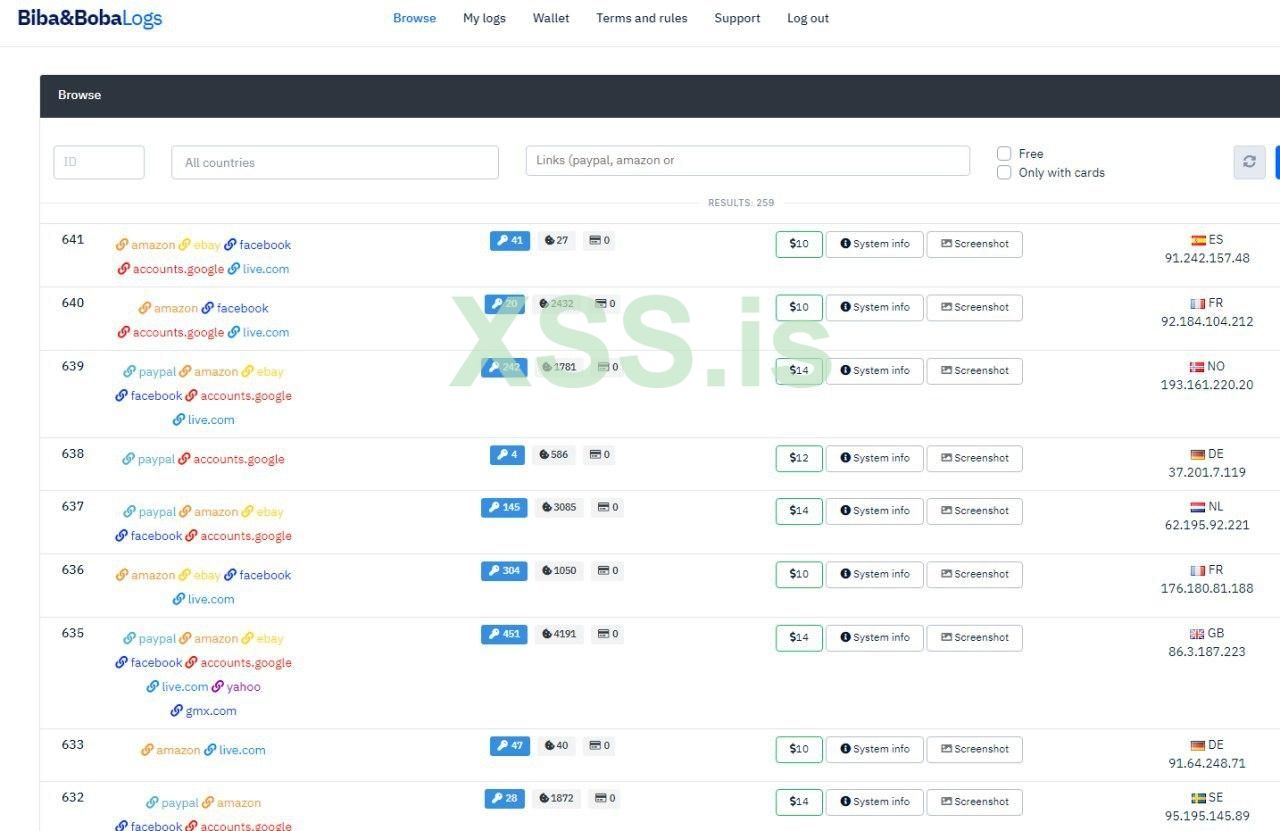Open the My logs page
The image size is (1280, 831).
[x=484, y=18]
